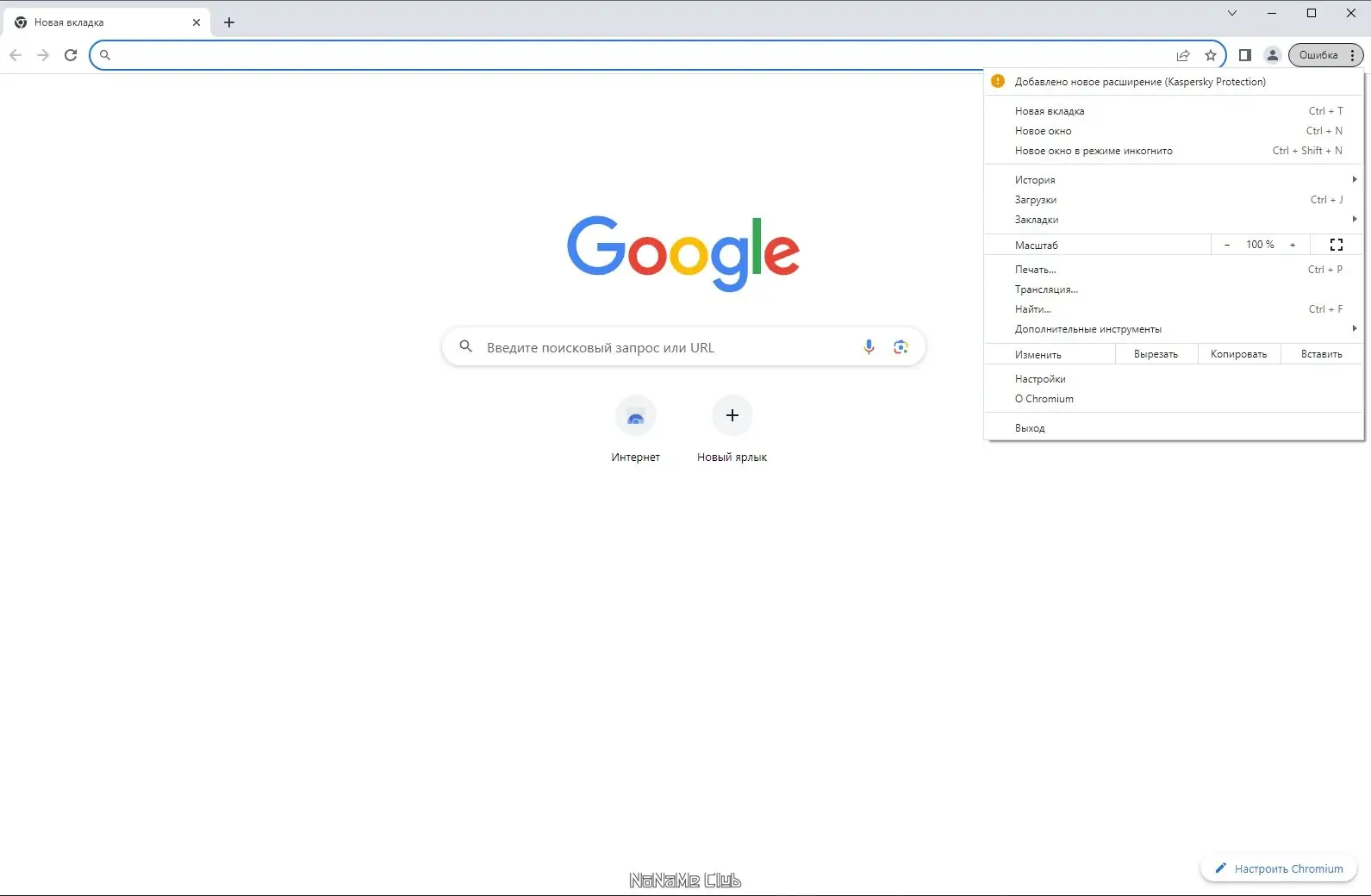Open Google Lens image search icon

click(x=900, y=346)
